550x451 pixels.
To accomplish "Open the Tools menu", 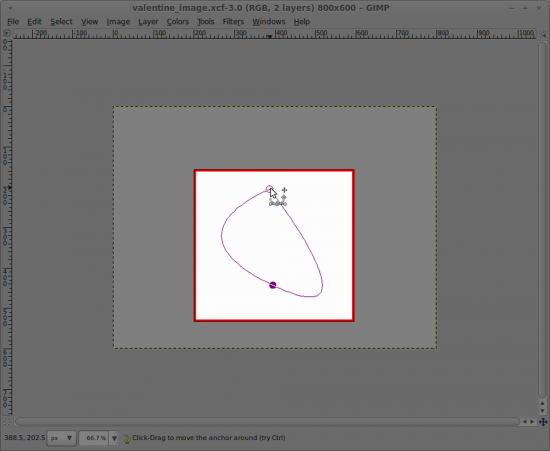I will [x=205, y=22].
